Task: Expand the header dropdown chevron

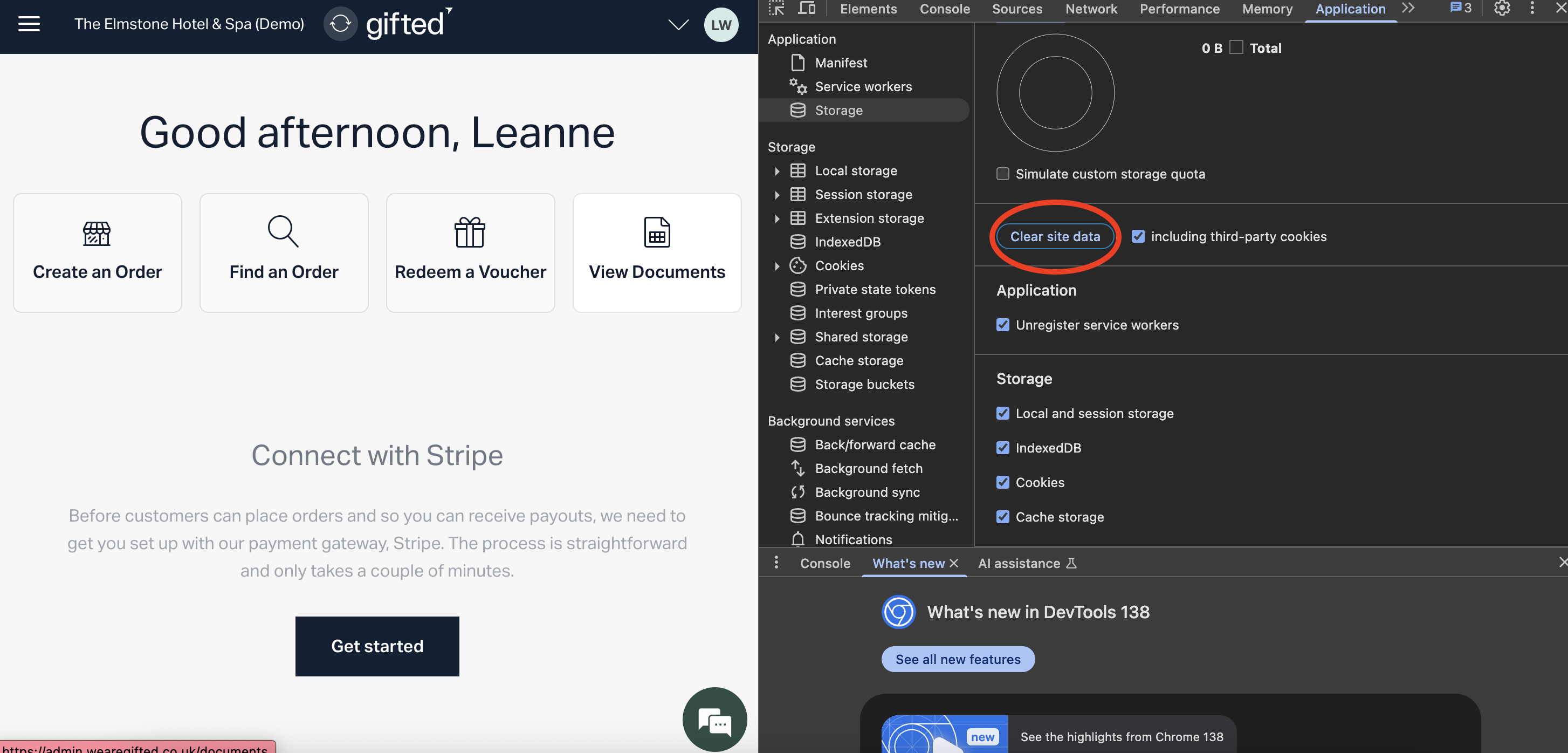Action: (x=678, y=24)
